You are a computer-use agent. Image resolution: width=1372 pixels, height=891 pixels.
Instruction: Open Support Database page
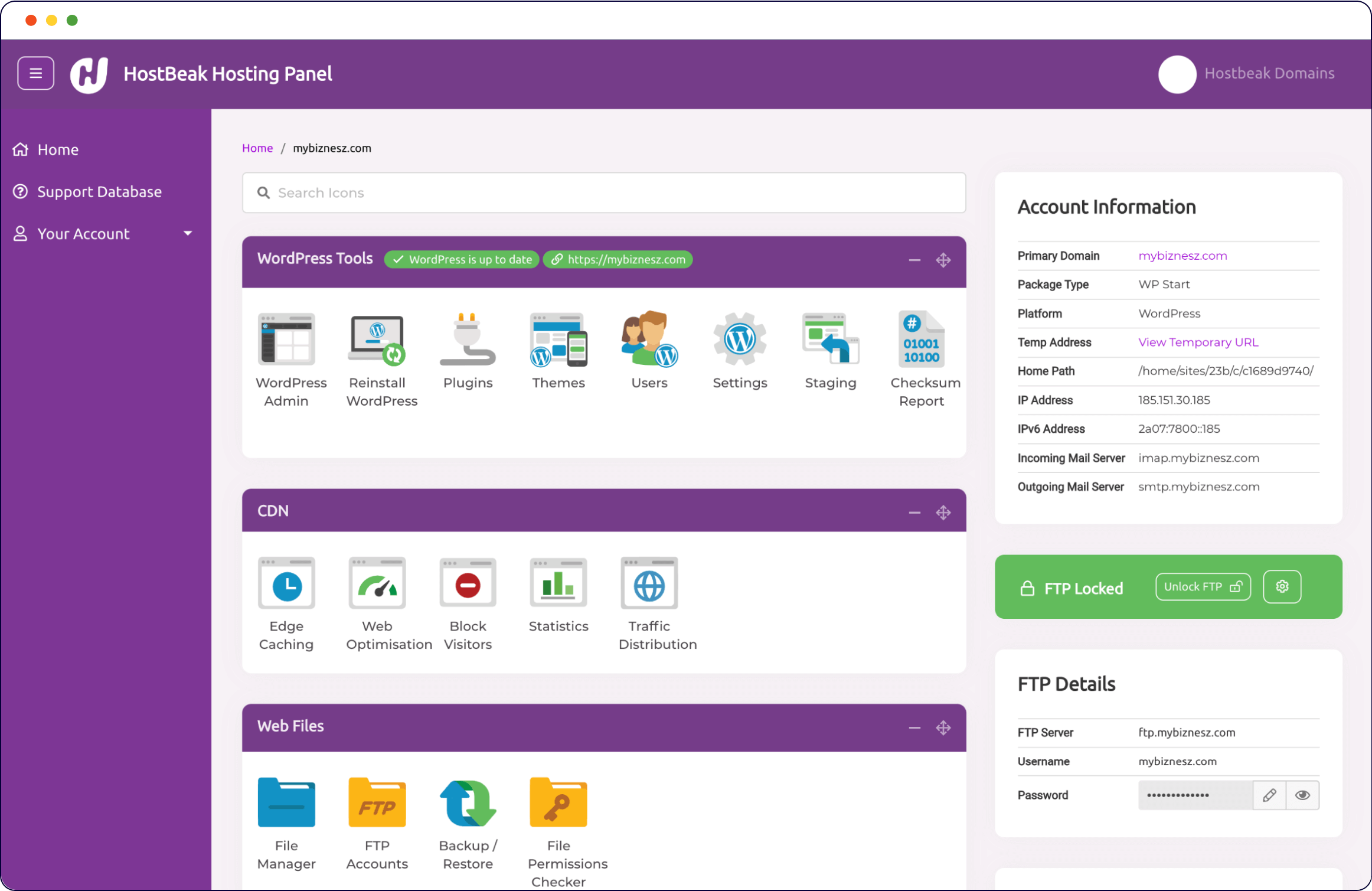pyautogui.click(x=99, y=191)
